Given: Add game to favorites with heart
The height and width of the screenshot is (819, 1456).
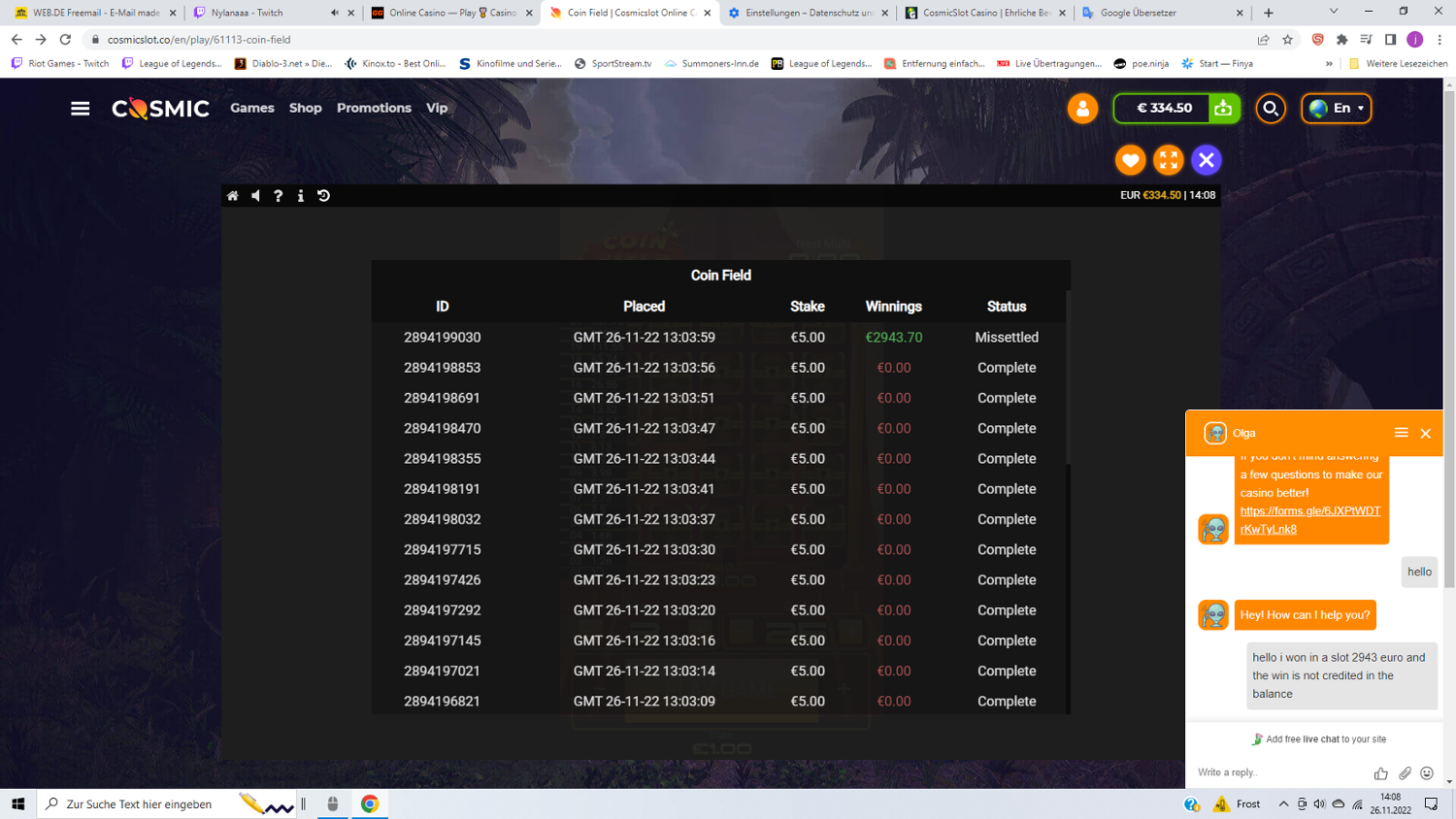Looking at the screenshot, I should tap(1130, 160).
